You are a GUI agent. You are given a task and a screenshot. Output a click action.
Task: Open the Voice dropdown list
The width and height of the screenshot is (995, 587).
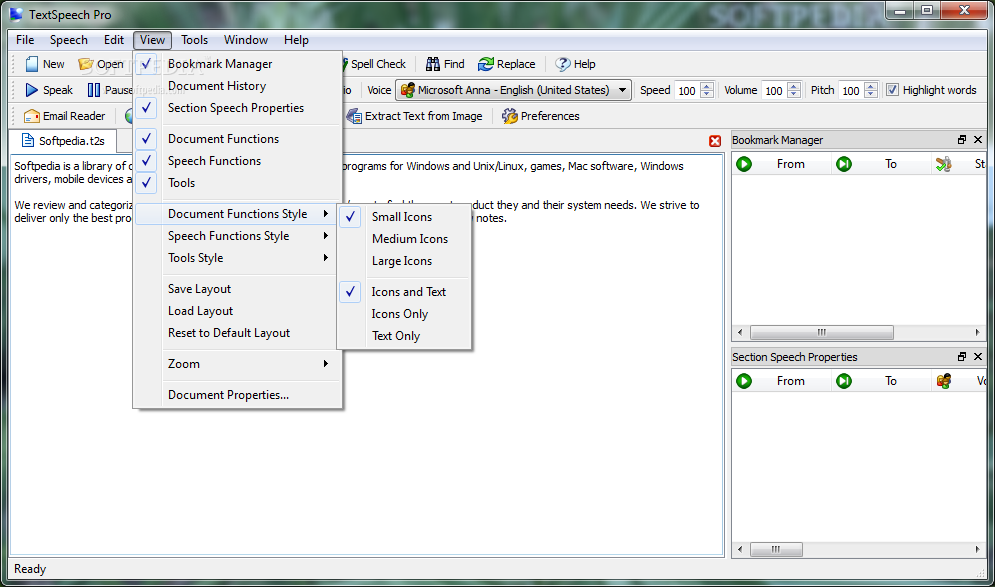[x=623, y=90]
